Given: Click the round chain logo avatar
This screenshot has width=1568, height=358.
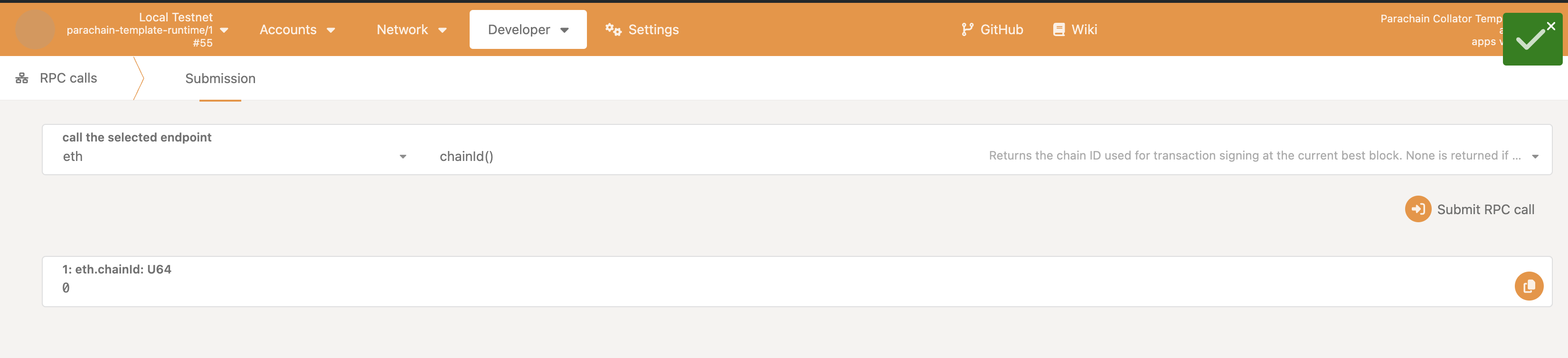Looking at the screenshot, I should (35, 29).
